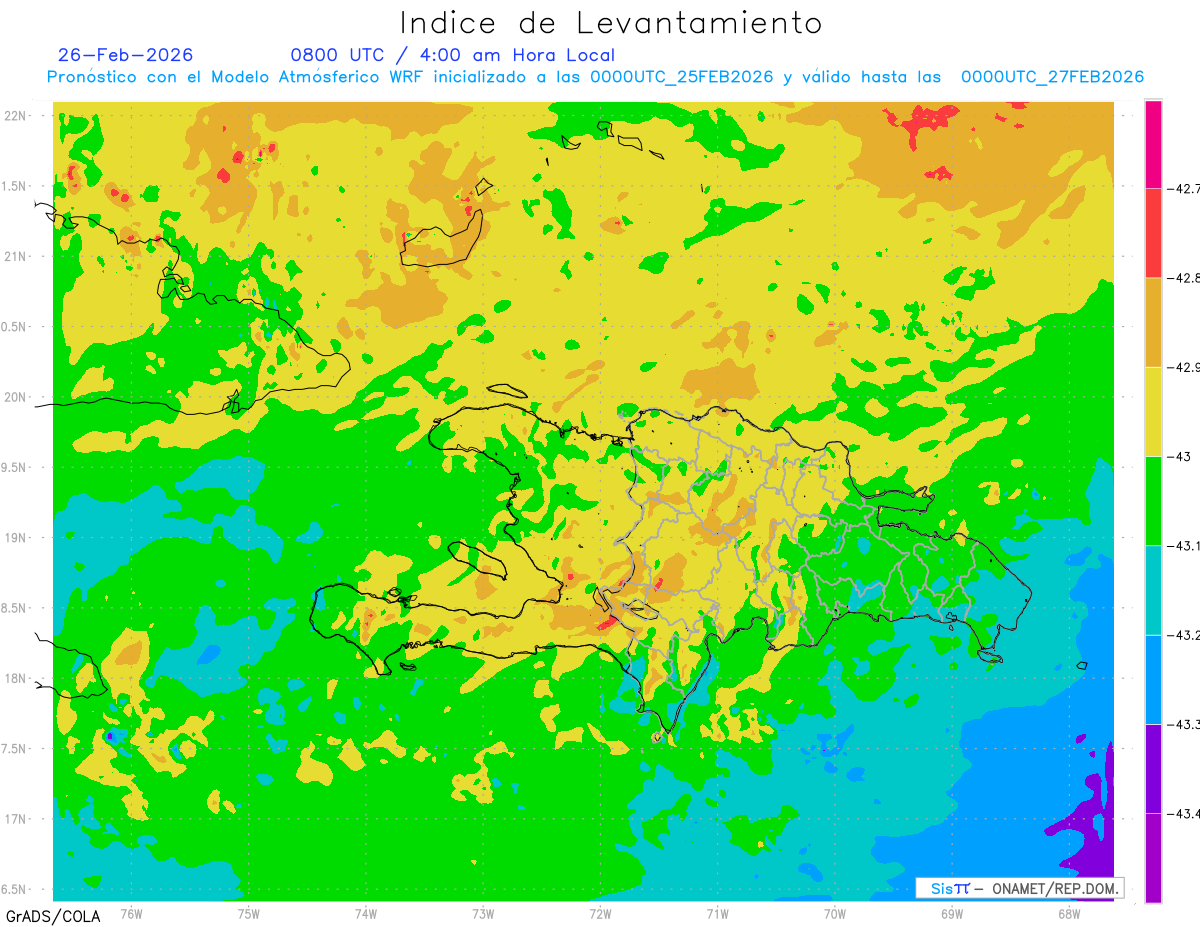The width and height of the screenshot is (1200, 927).
Task: Select the valid-until stamp '0000UTC_27FEB2026'
Action: 1053,77
